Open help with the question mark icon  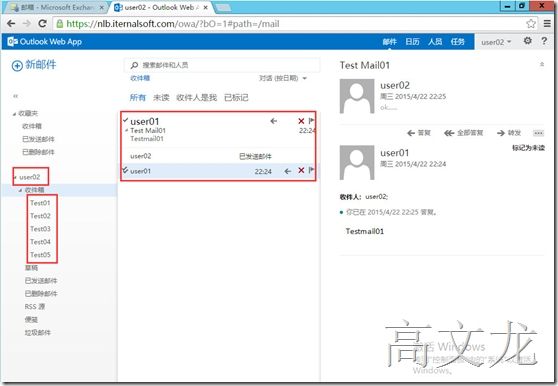(544, 41)
